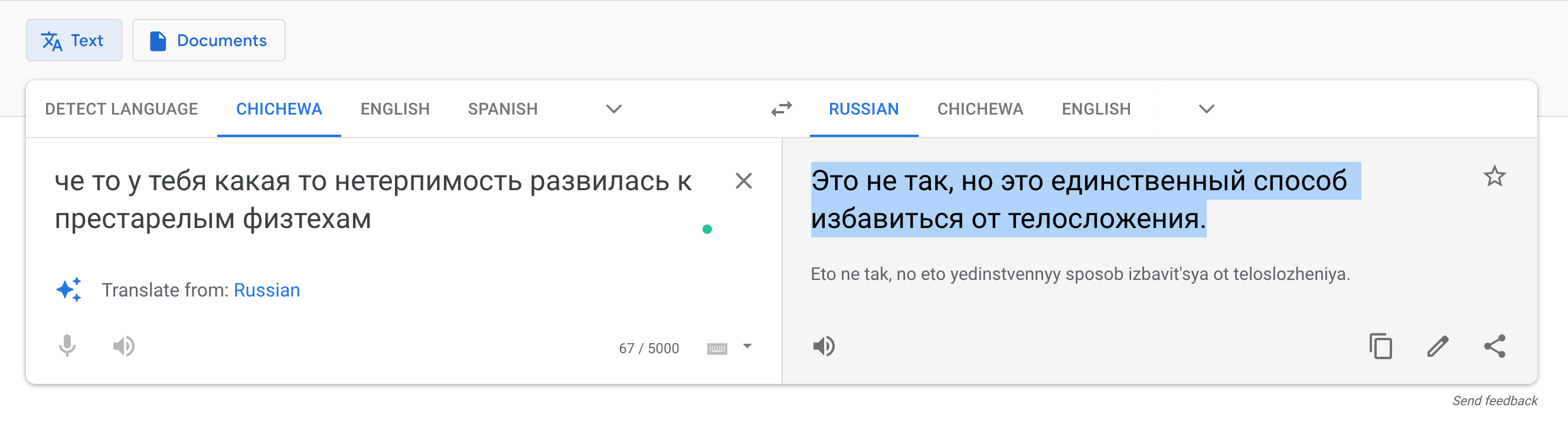Image resolution: width=1568 pixels, height=443 pixels.
Task: Listen to source text speaker icon
Action: [123, 346]
